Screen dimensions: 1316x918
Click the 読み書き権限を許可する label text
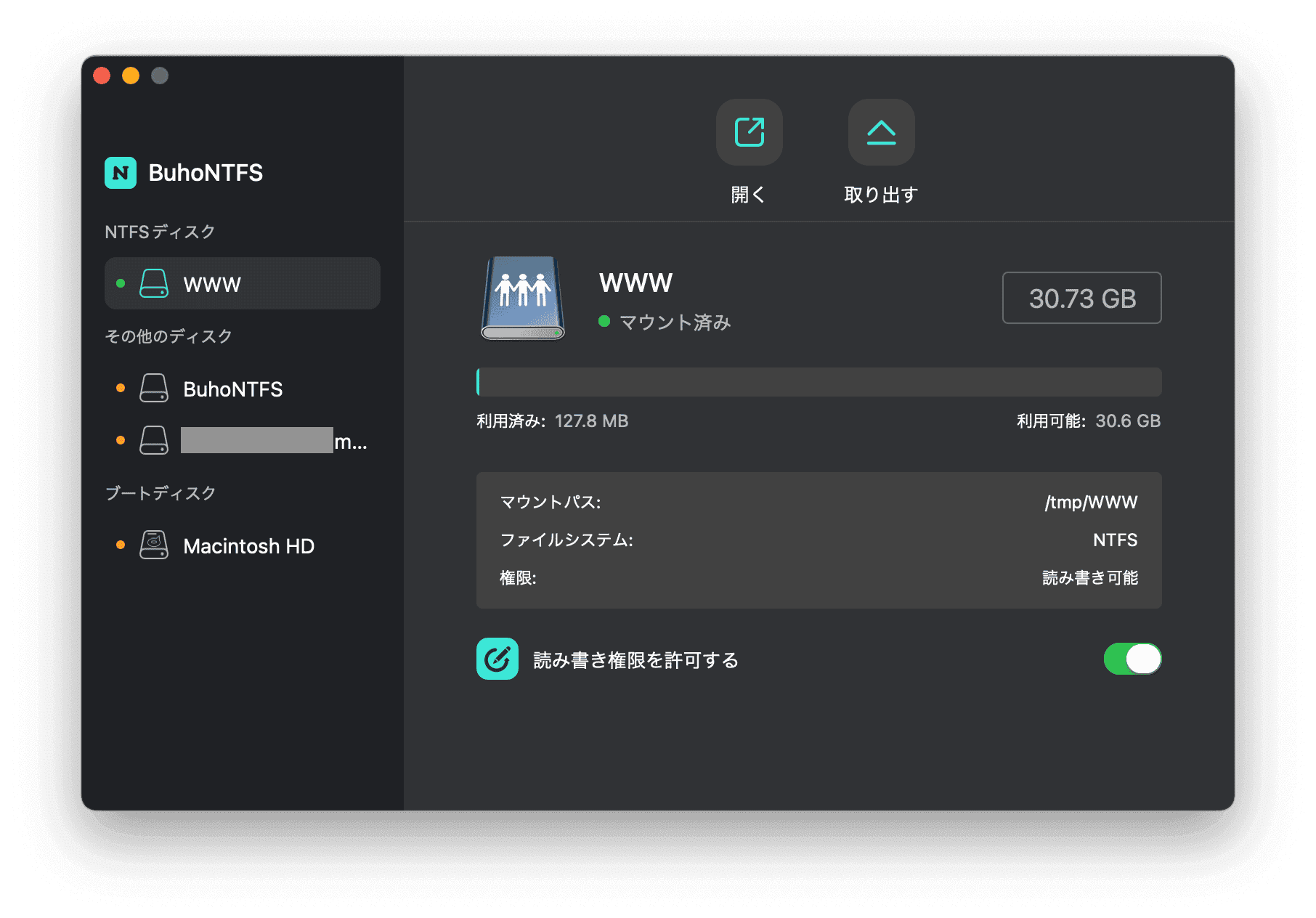(636, 659)
